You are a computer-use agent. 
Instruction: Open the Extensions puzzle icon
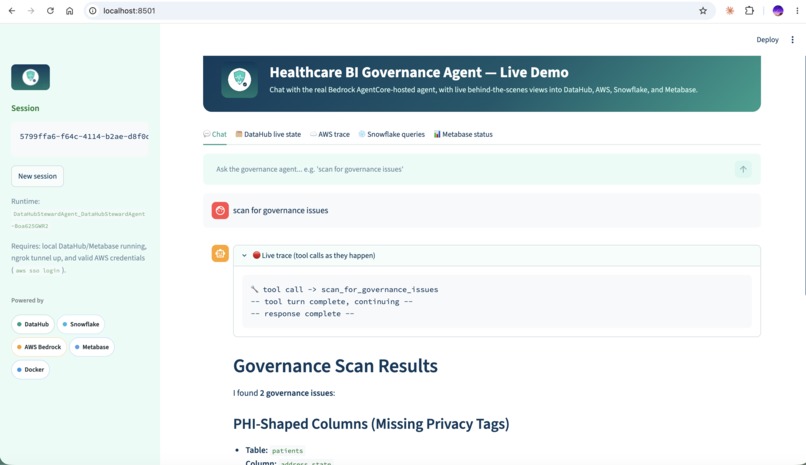pyautogui.click(x=749, y=11)
